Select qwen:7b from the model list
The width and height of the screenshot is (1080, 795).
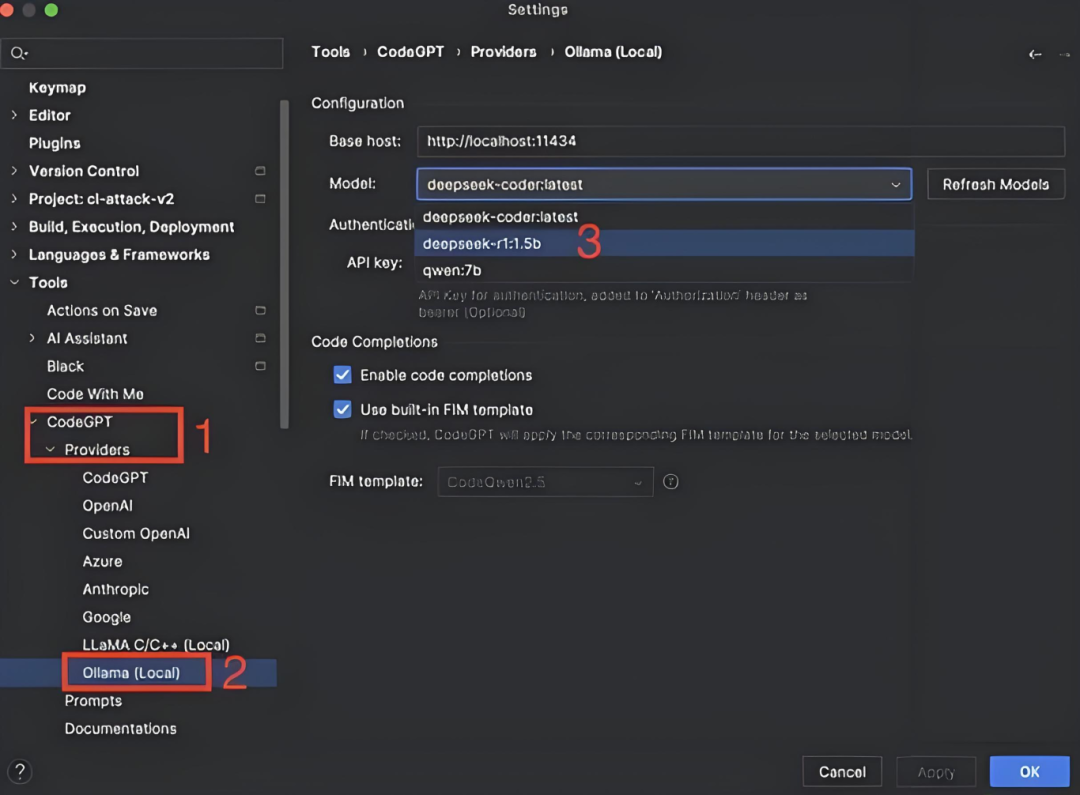tap(664, 270)
